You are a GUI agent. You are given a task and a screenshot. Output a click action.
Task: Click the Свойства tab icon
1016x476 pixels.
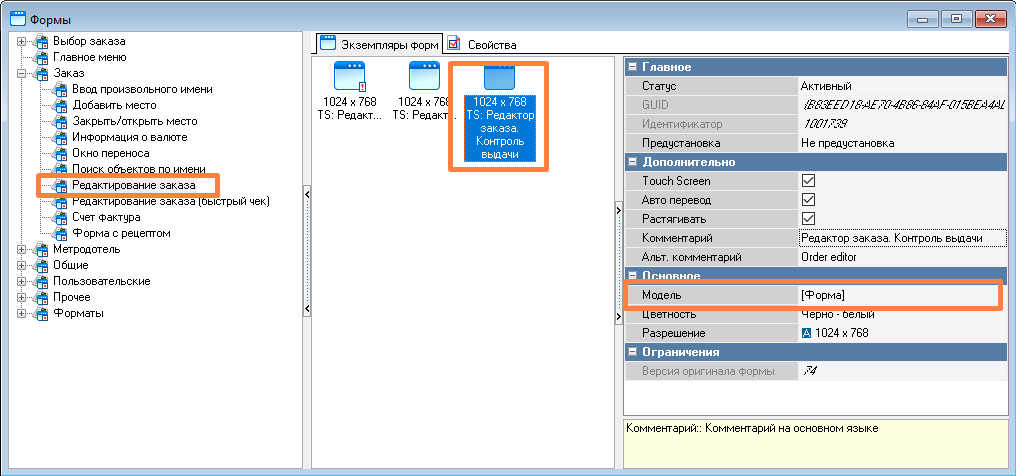pyautogui.click(x=454, y=44)
